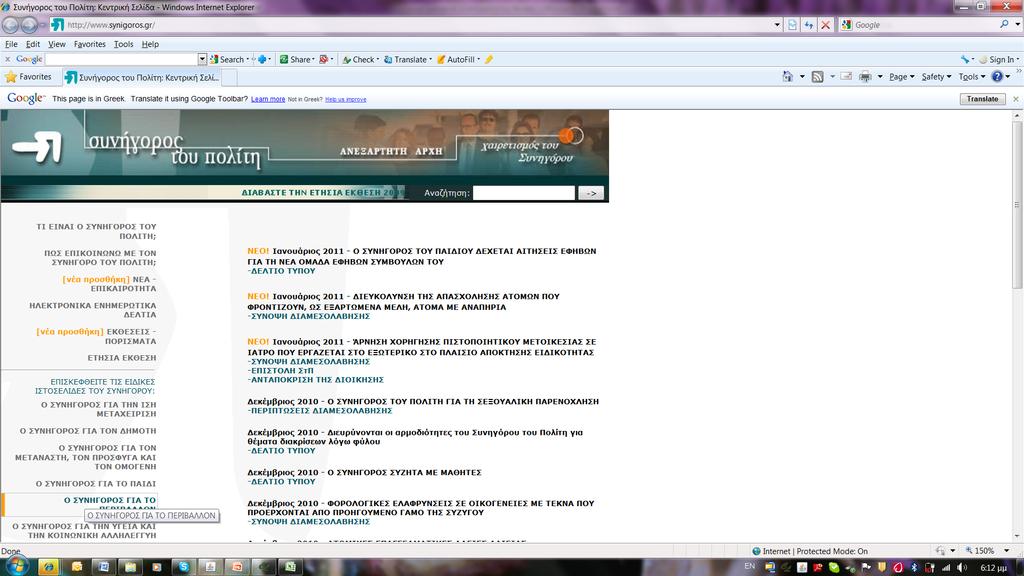Click the EN language indicator in taskbar
The height and width of the screenshot is (576, 1024).
pyautogui.click(x=749, y=566)
